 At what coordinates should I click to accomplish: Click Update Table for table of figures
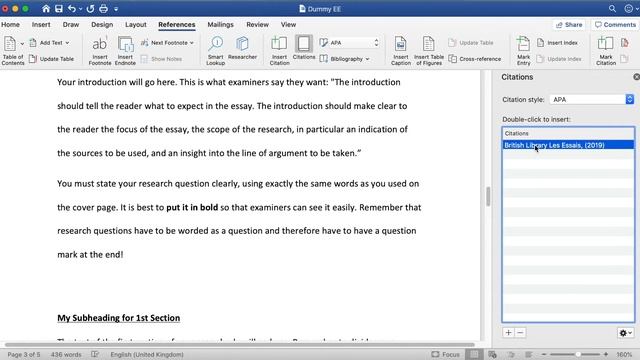[471, 42]
